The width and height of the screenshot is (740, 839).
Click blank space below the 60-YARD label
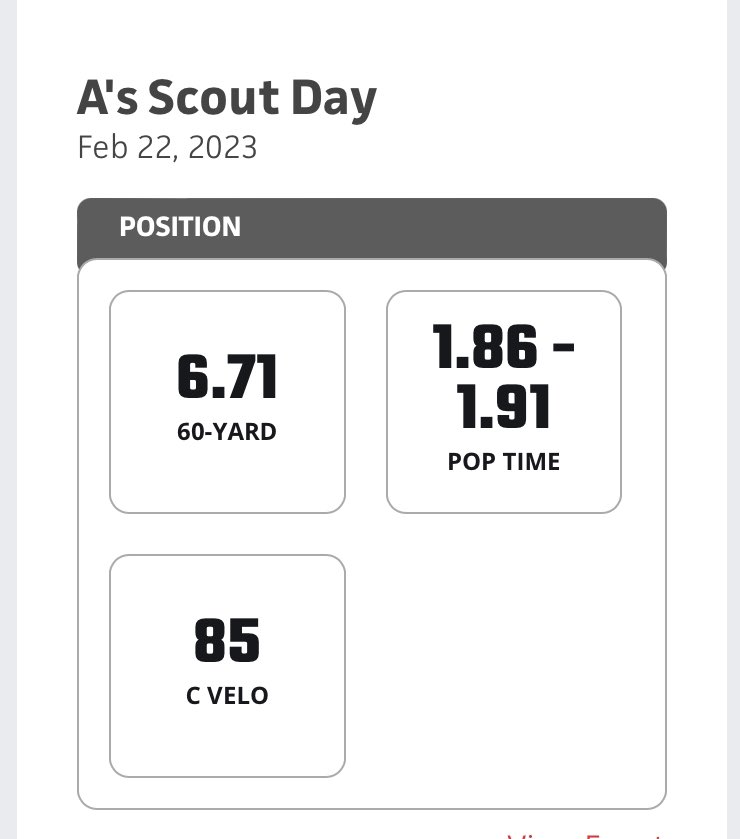click(227, 476)
